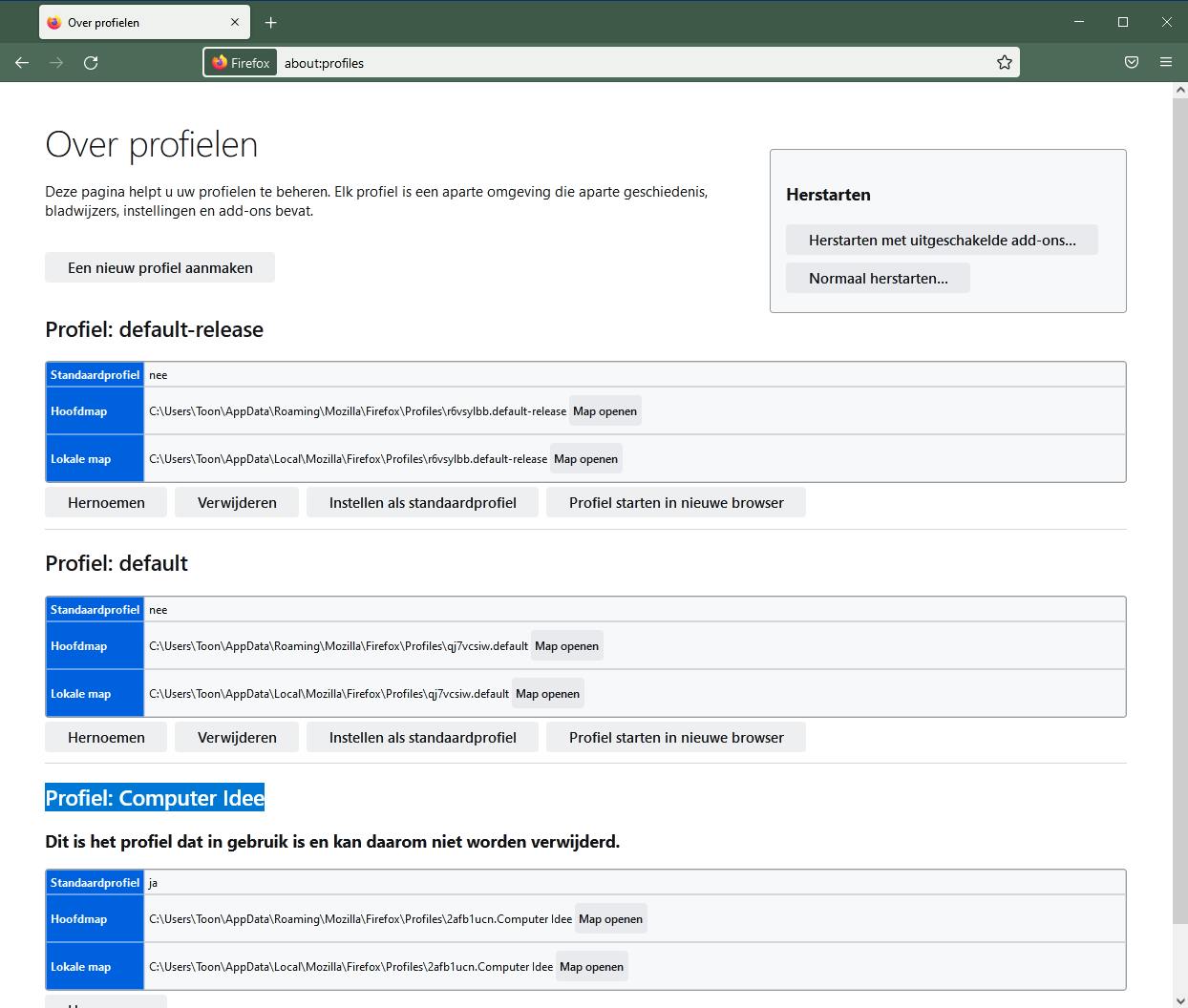The width and height of the screenshot is (1188, 1008).
Task: Click Een nieuw profiel aanmaken button
Action: pyautogui.click(x=159, y=267)
